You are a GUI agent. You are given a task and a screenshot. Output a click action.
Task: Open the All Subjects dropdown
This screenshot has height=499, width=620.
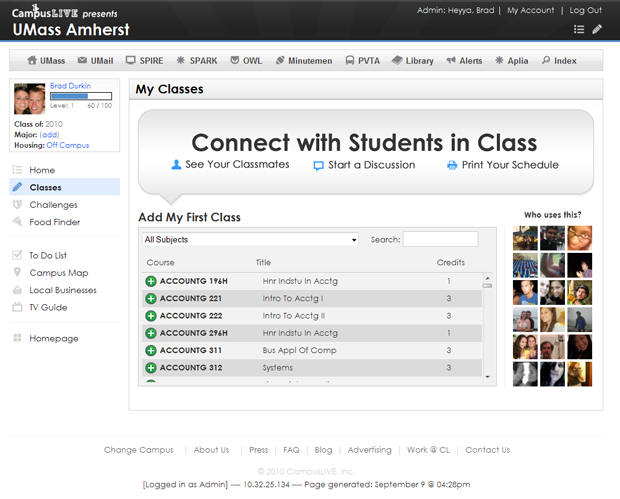click(x=250, y=240)
